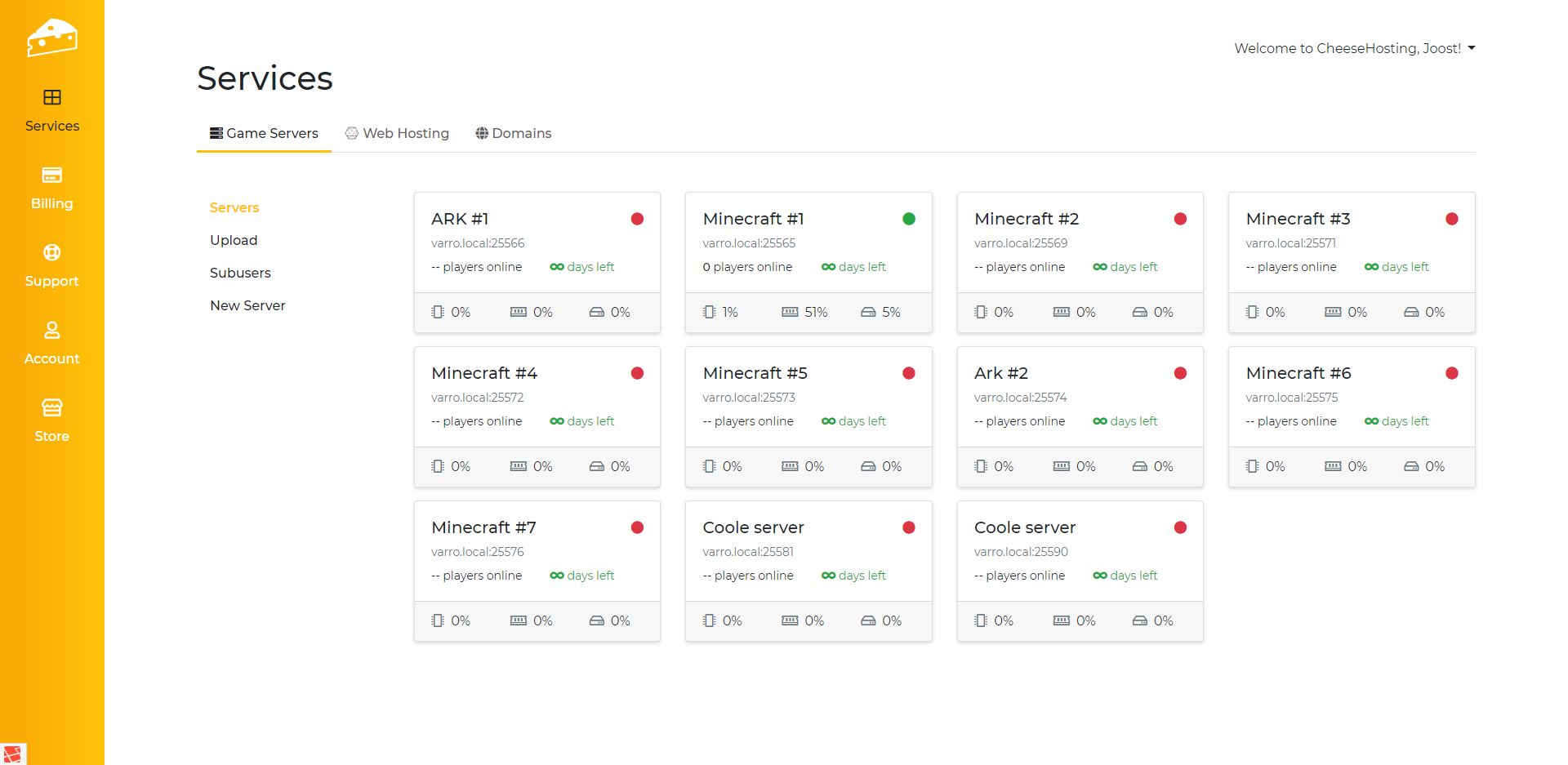Open the Store sidebar icon
Viewport: 1568px width, 765px height.
(x=51, y=407)
